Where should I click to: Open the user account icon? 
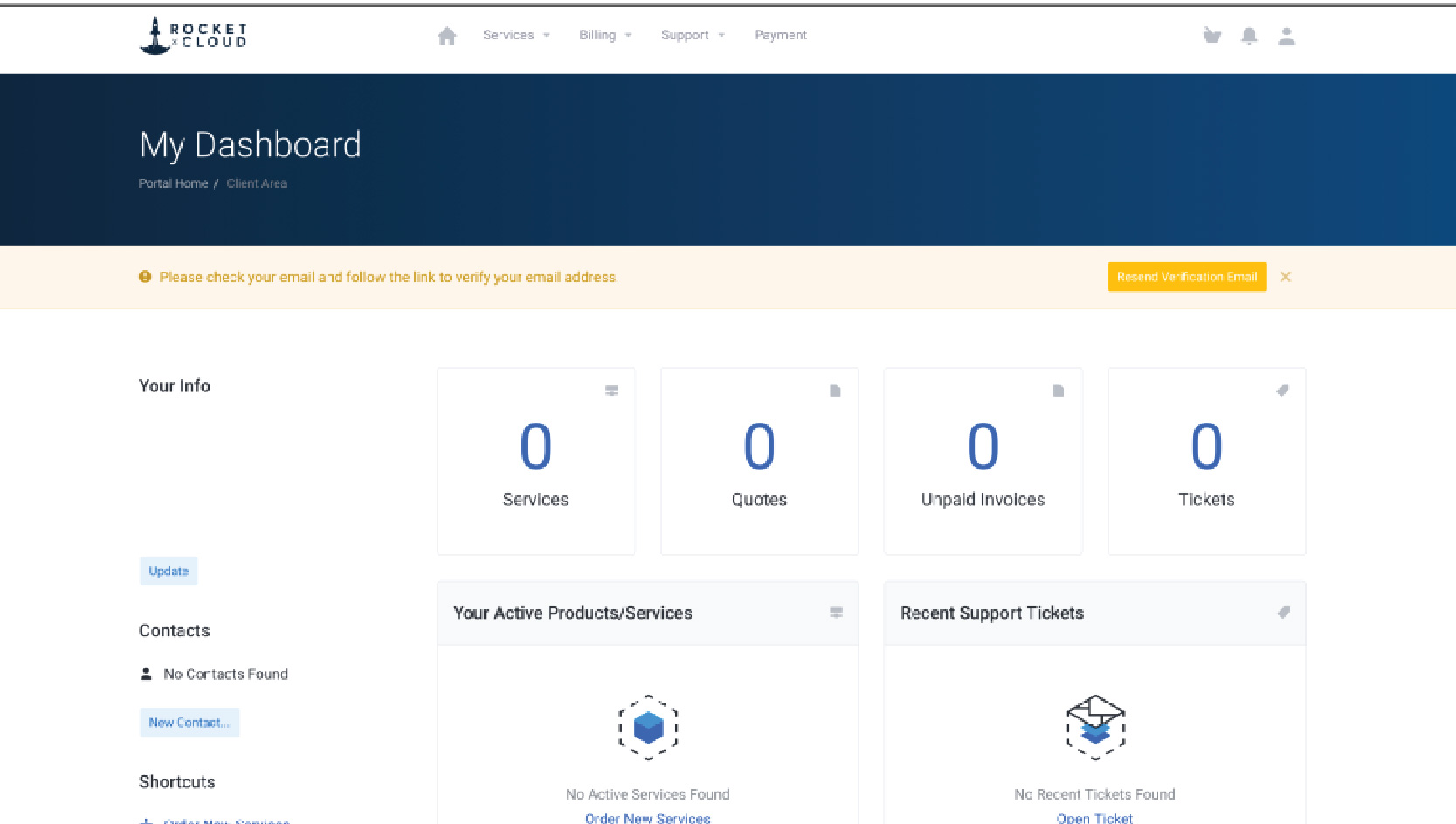pos(1286,36)
